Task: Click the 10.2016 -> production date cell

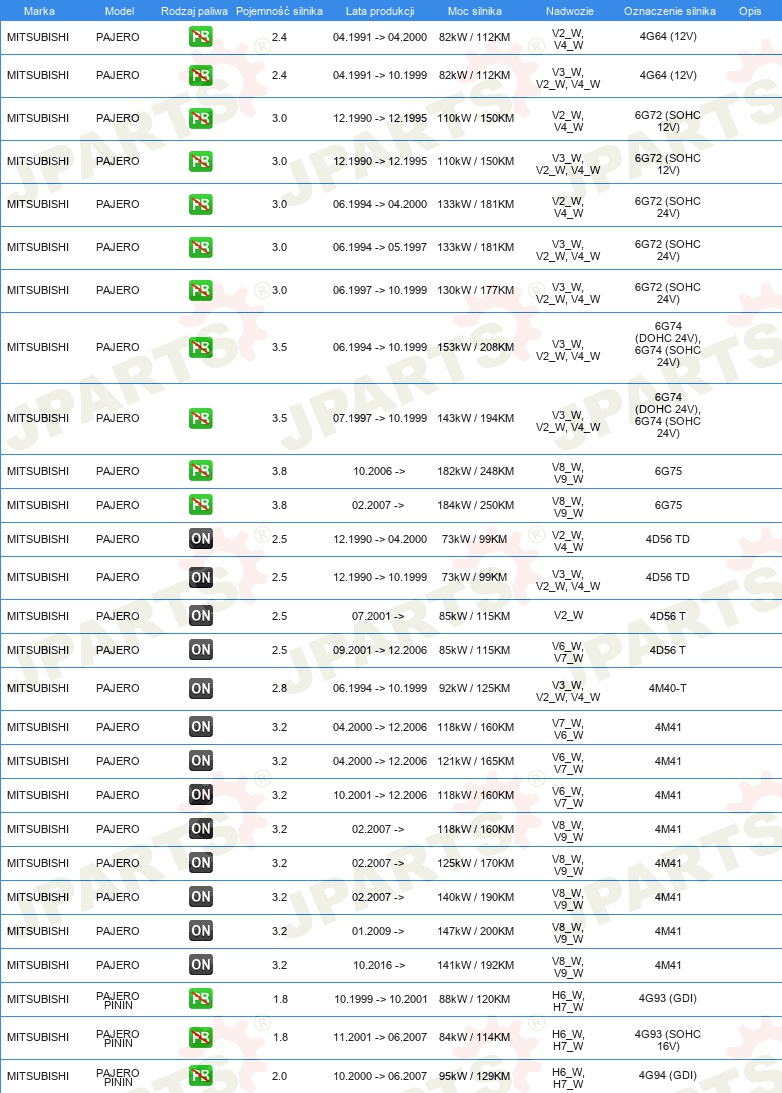Action: pos(378,965)
